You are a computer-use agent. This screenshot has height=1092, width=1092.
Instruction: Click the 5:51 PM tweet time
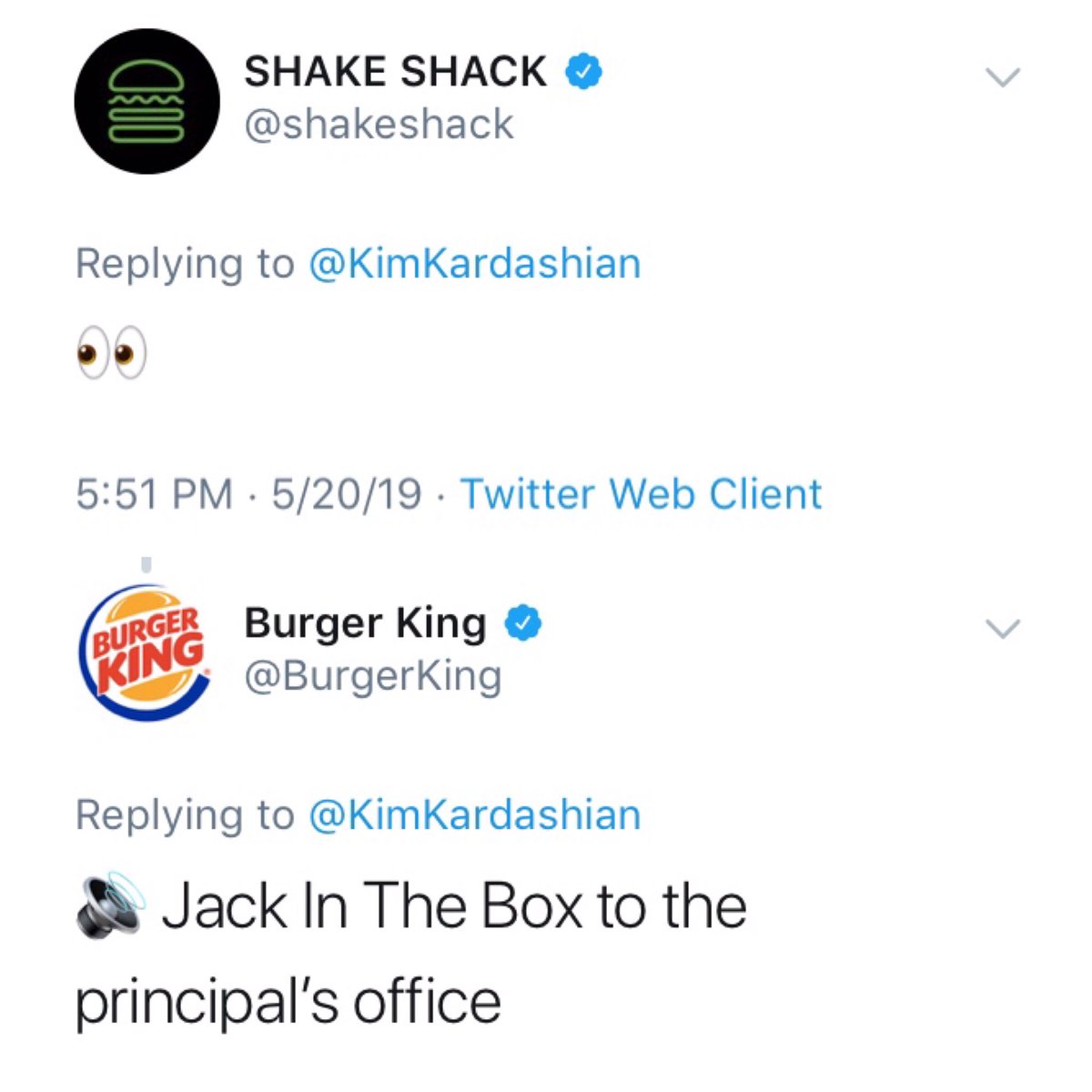click(x=154, y=494)
